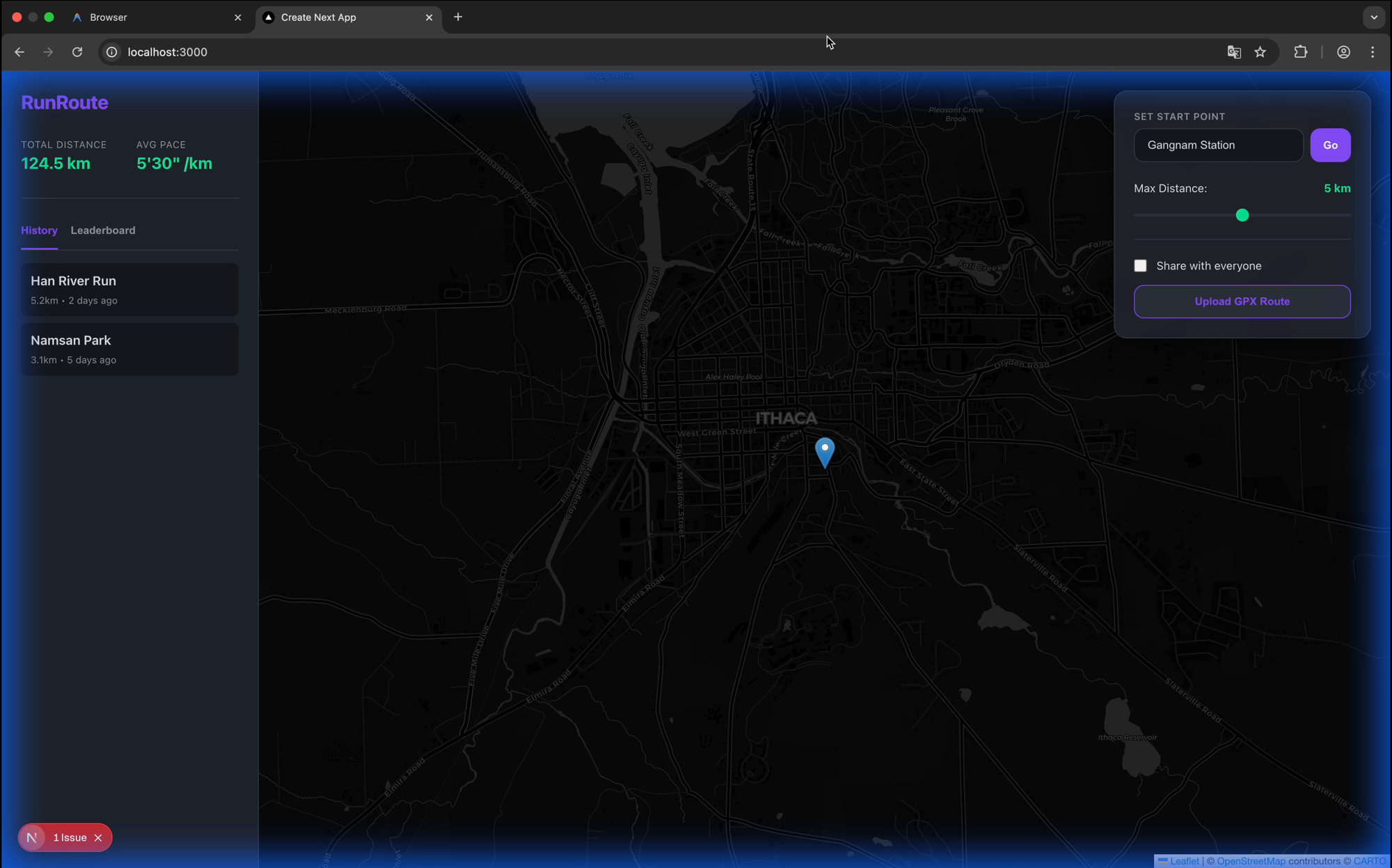Reload the page
The height and width of the screenshot is (868, 1392).
[x=77, y=52]
